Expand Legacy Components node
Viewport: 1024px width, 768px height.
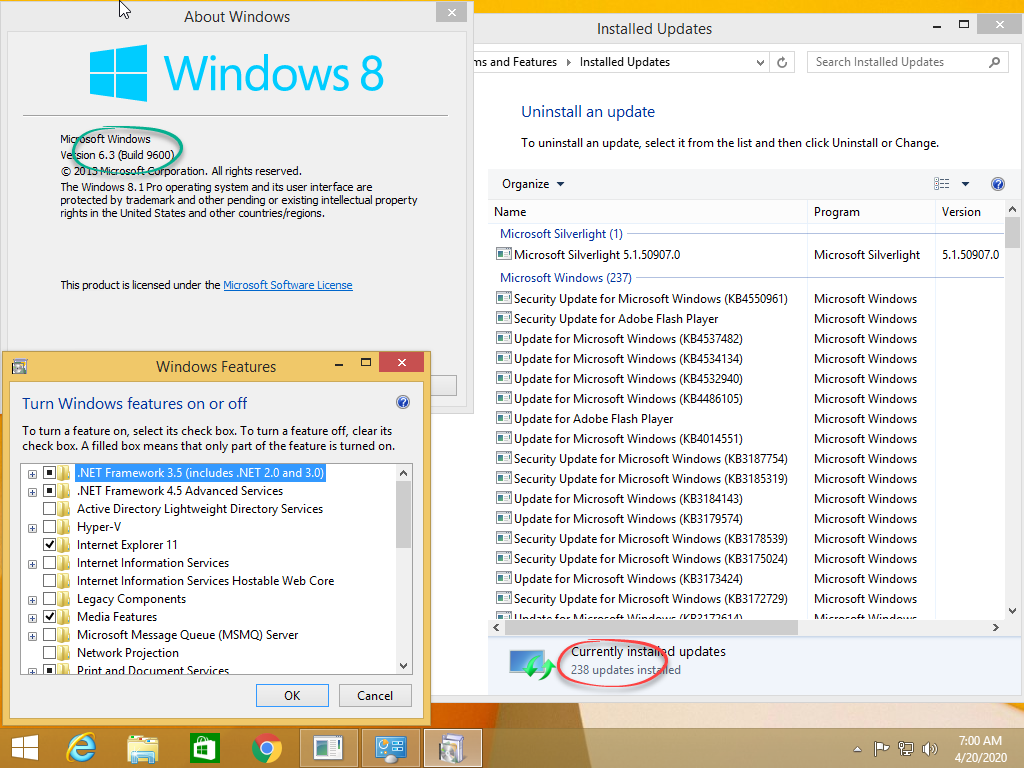[32, 600]
